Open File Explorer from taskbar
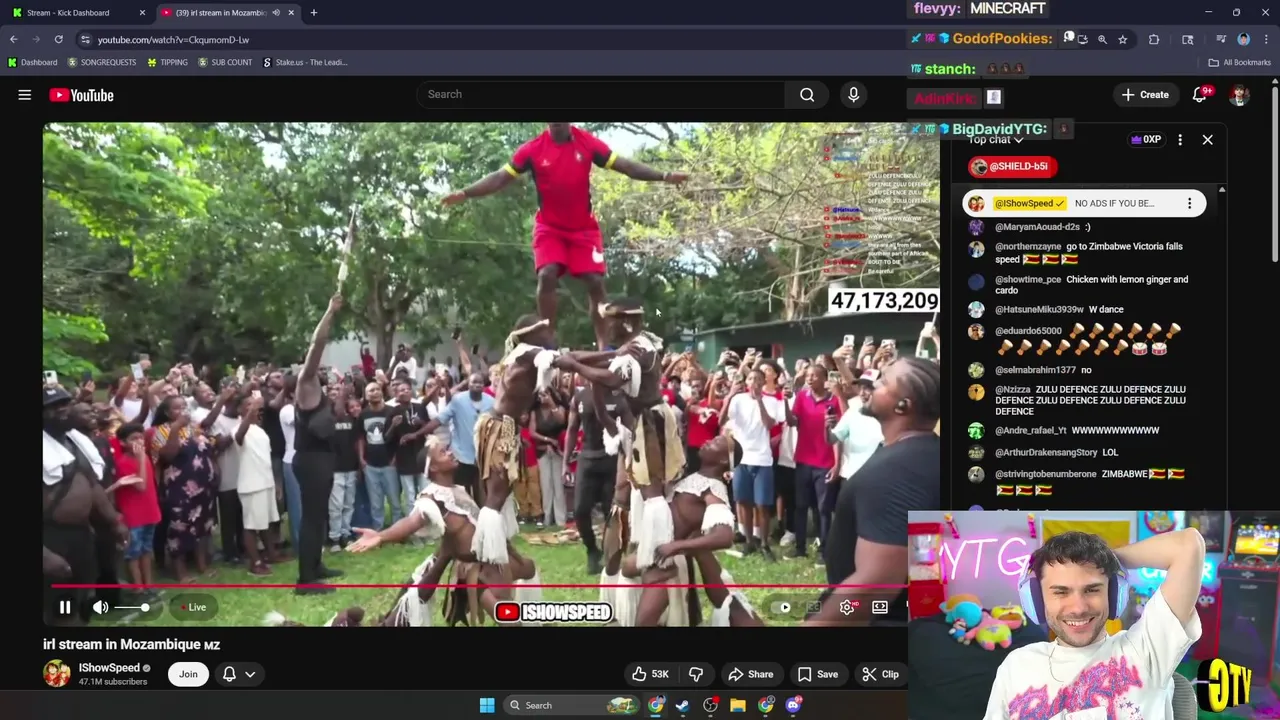The image size is (1280, 720). 738,705
